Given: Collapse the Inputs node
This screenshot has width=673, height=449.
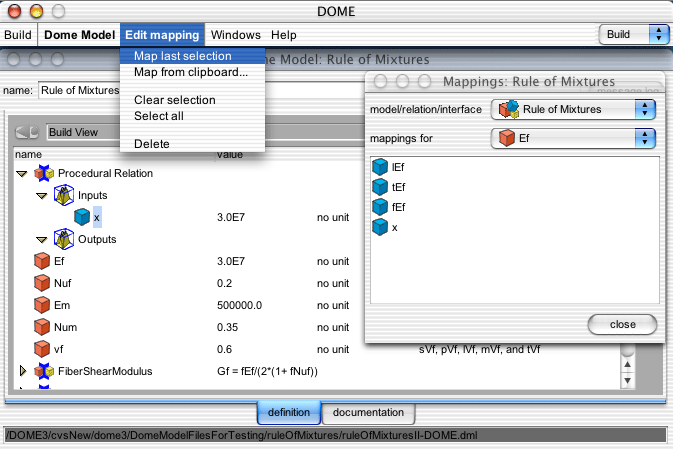Looking at the screenshot, I should 42,196.
